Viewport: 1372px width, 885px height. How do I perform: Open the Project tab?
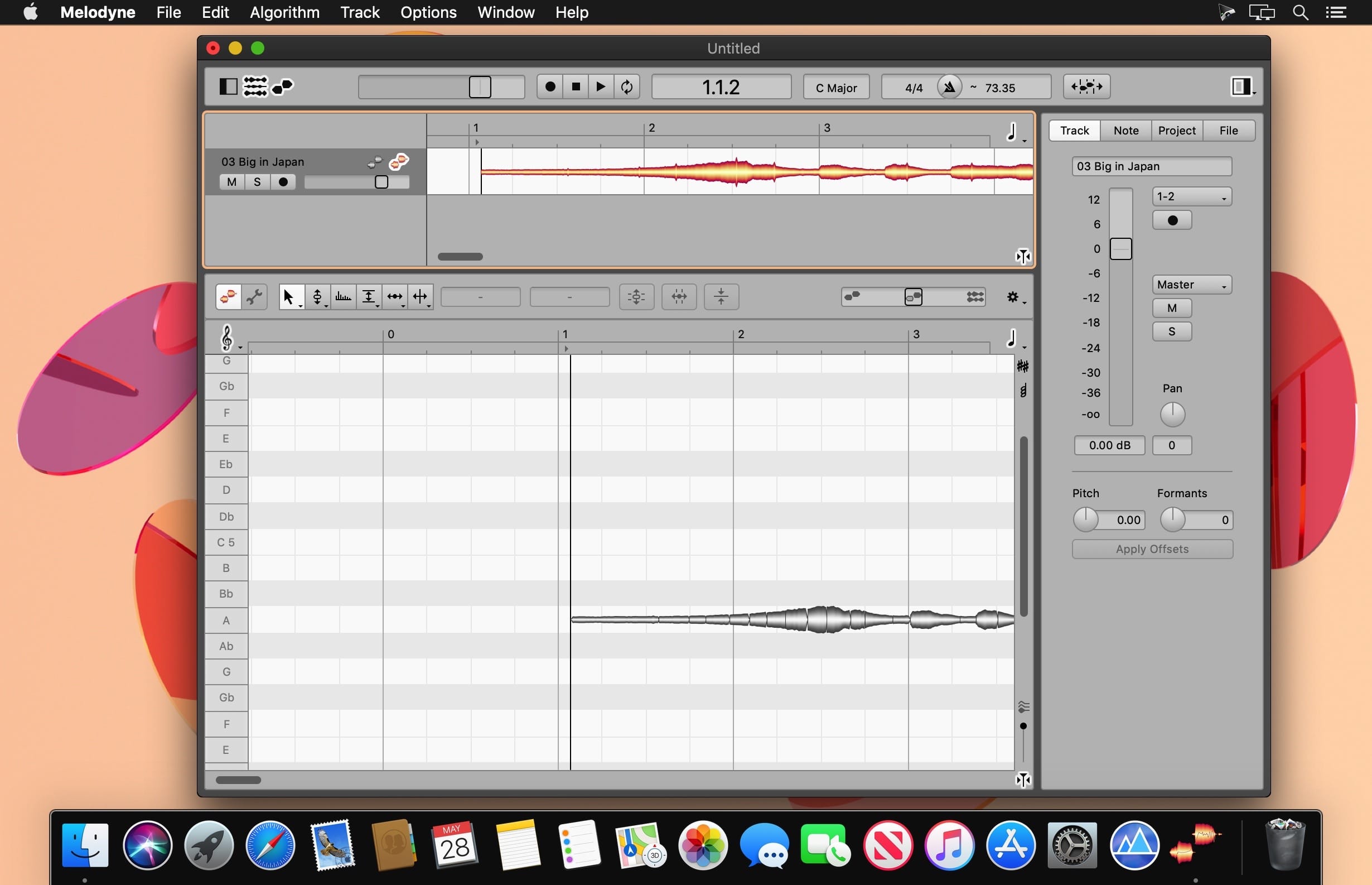(1177, 131)
